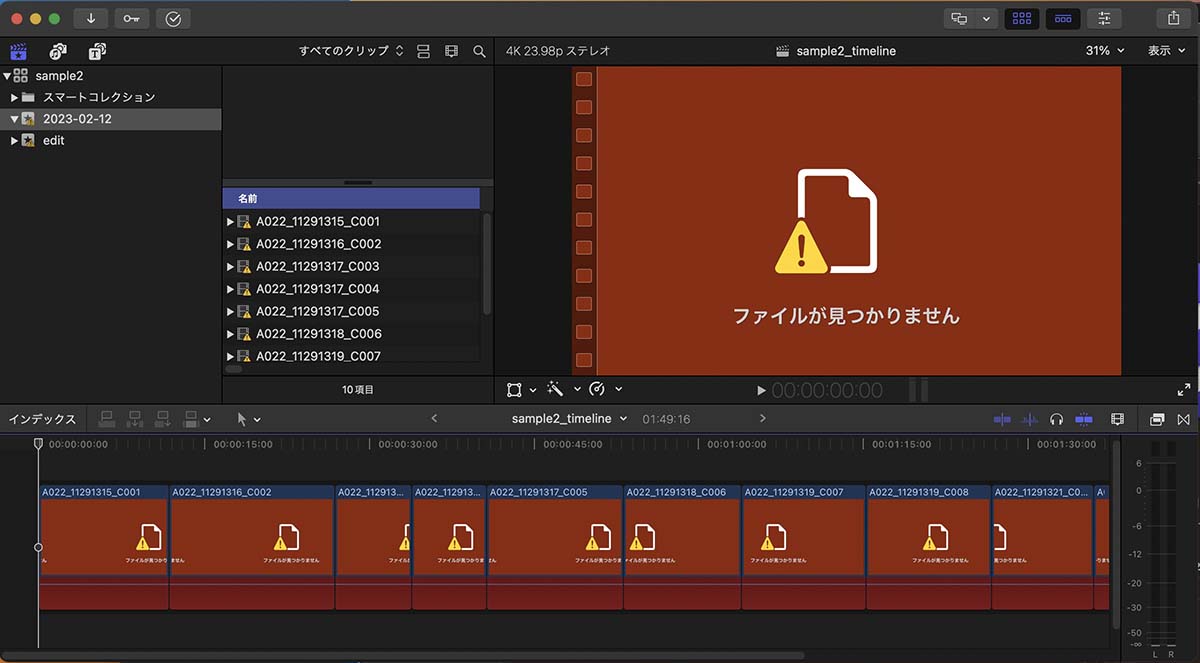Switch browser between filmstrip and list view

coord(423,51)
